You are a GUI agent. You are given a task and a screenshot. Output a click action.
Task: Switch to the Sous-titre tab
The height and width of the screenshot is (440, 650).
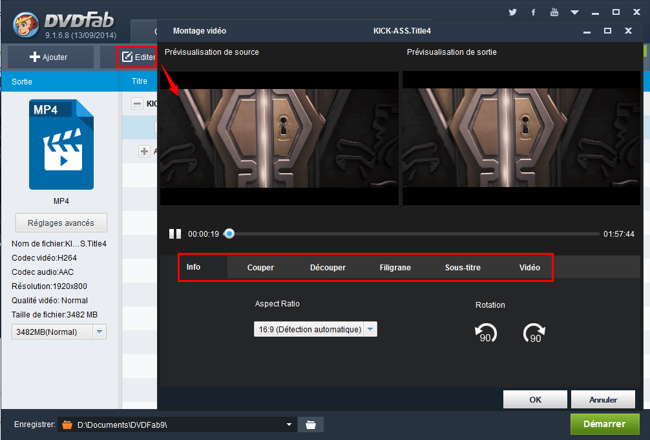[x=463, y=267]
